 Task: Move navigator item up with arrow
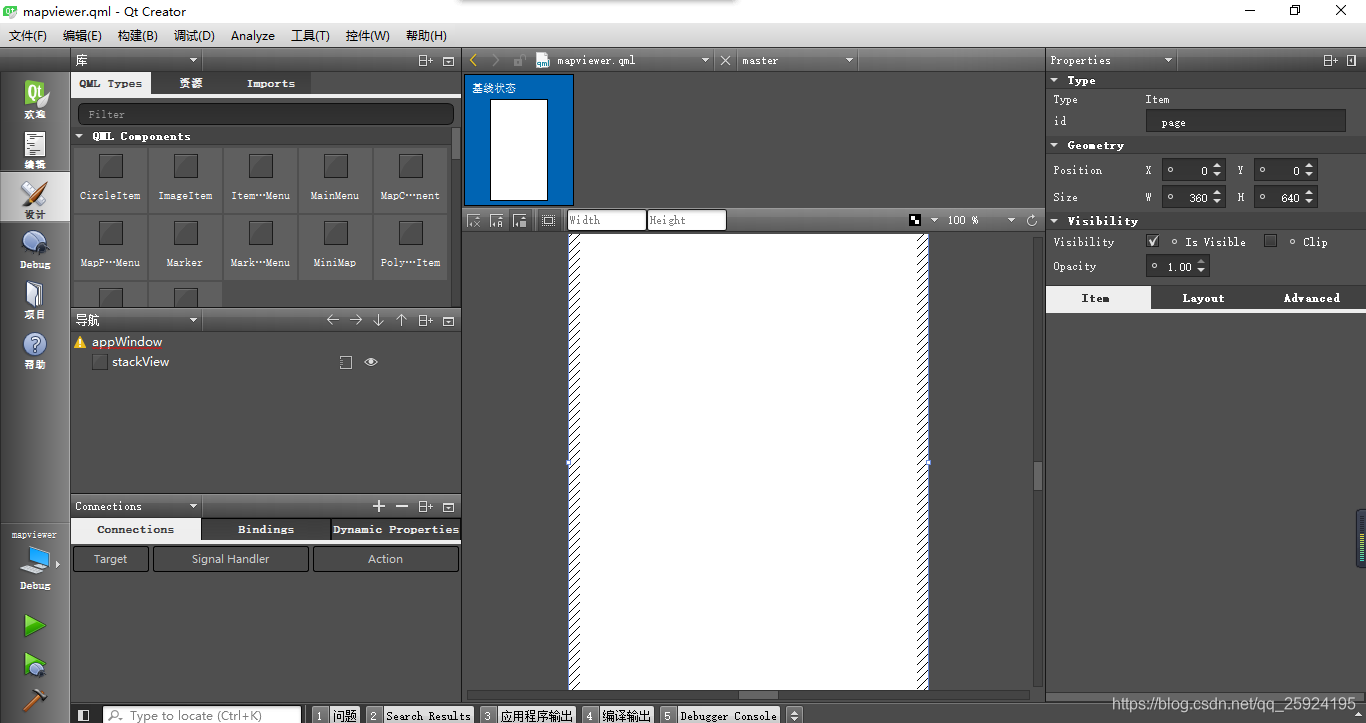coord(401,320)
